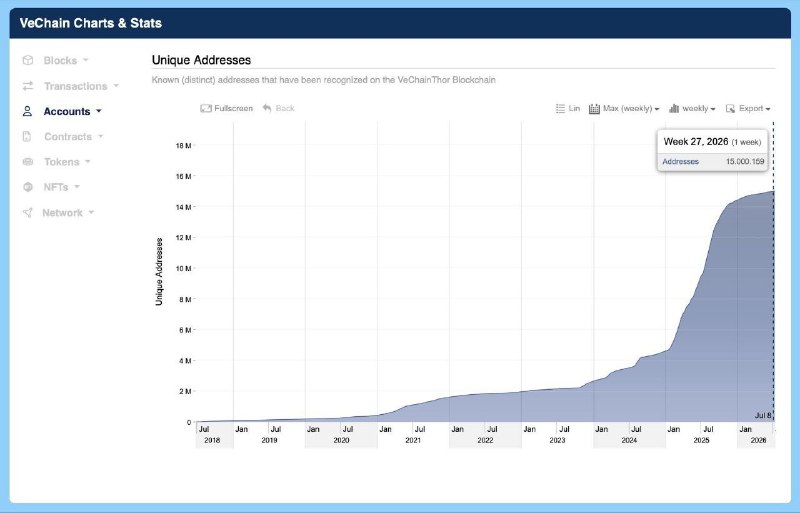Click the vertical Unique Addresses axis title
This screenshot has height=513, width=800.
coord(159,272)
